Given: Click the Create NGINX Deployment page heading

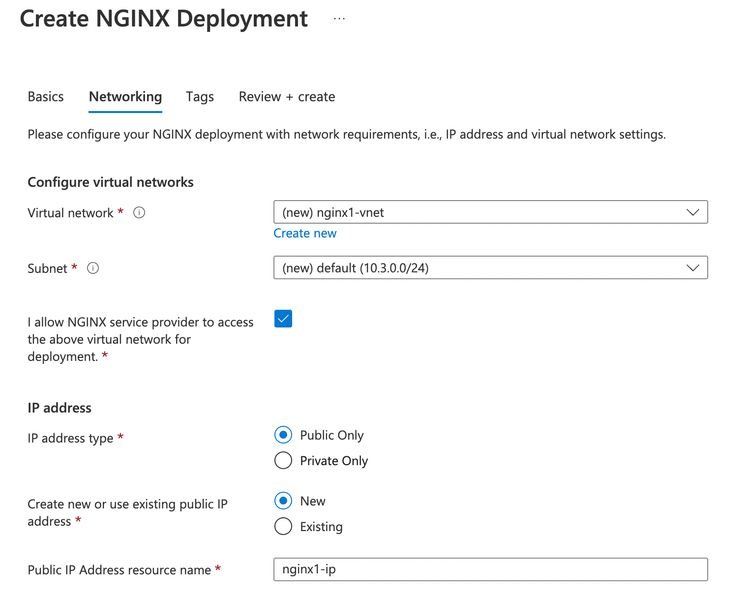Looking at the screenshot, I should tap(164, 19).
